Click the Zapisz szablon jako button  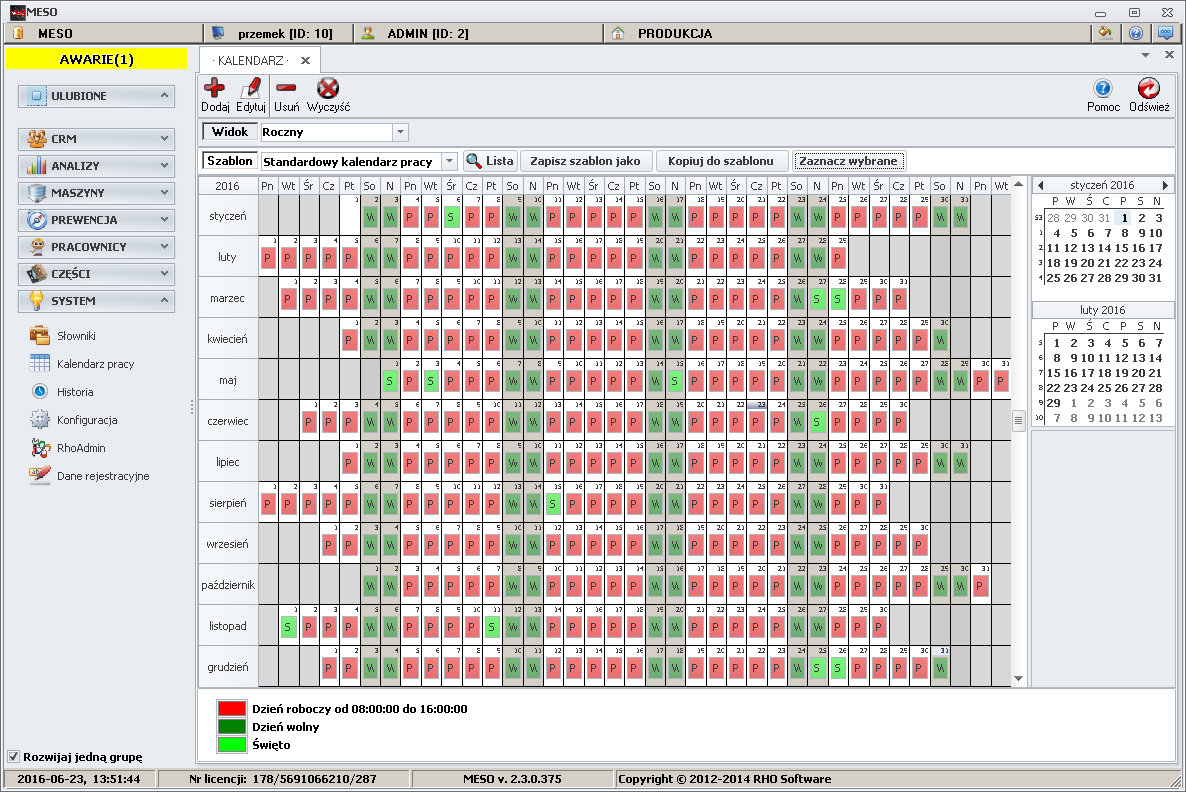click(x=585, y=161)
